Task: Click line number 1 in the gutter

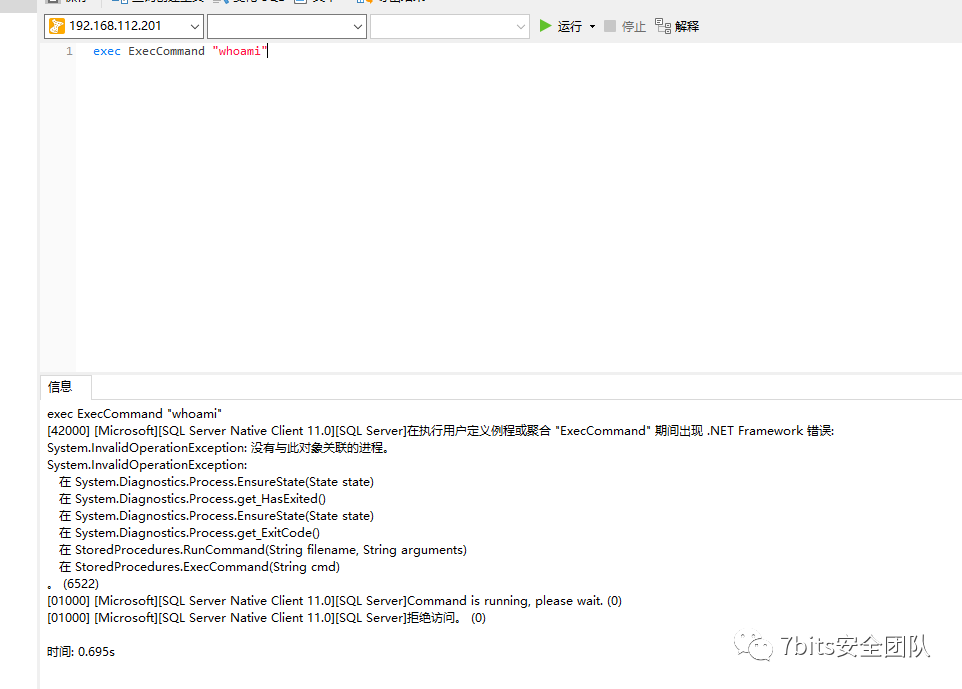Action: (69, 51)
